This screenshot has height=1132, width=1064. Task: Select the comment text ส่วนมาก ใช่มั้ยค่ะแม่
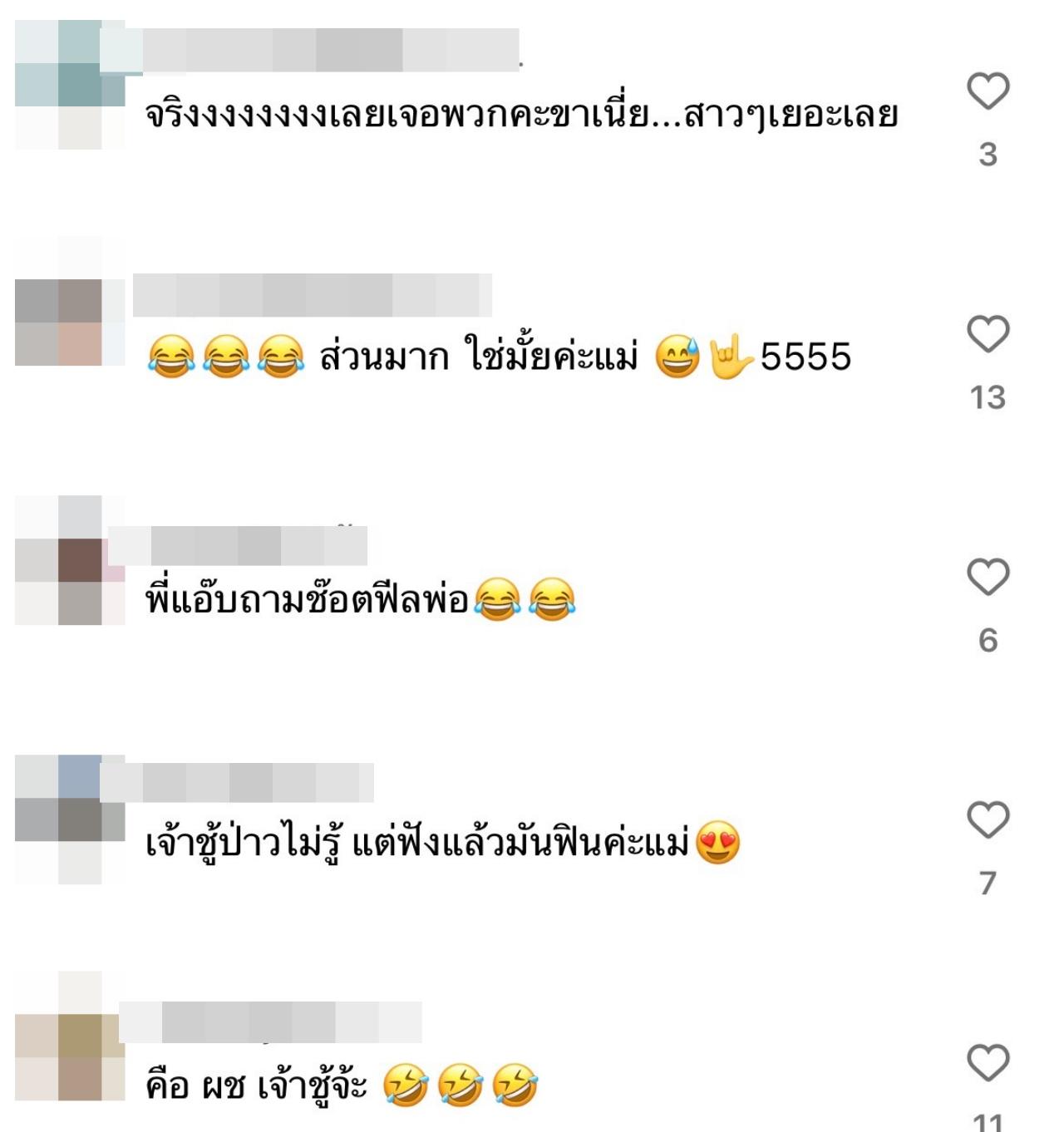479,357
